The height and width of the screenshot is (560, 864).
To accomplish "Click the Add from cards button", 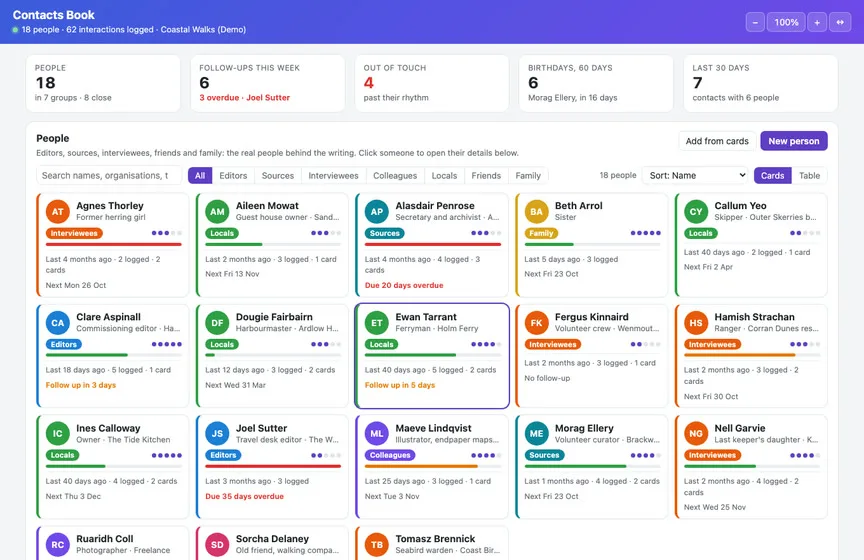I will pos(717,141).
